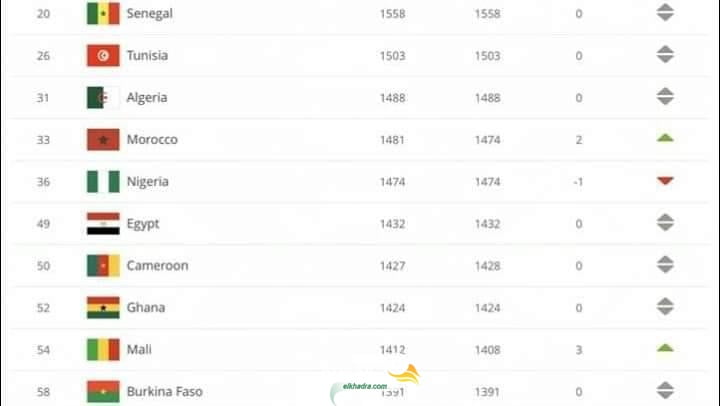Click Morocco's green up arrow indicator
The height and width of the screenshot is (406, 720).
[x=665, y=138]
